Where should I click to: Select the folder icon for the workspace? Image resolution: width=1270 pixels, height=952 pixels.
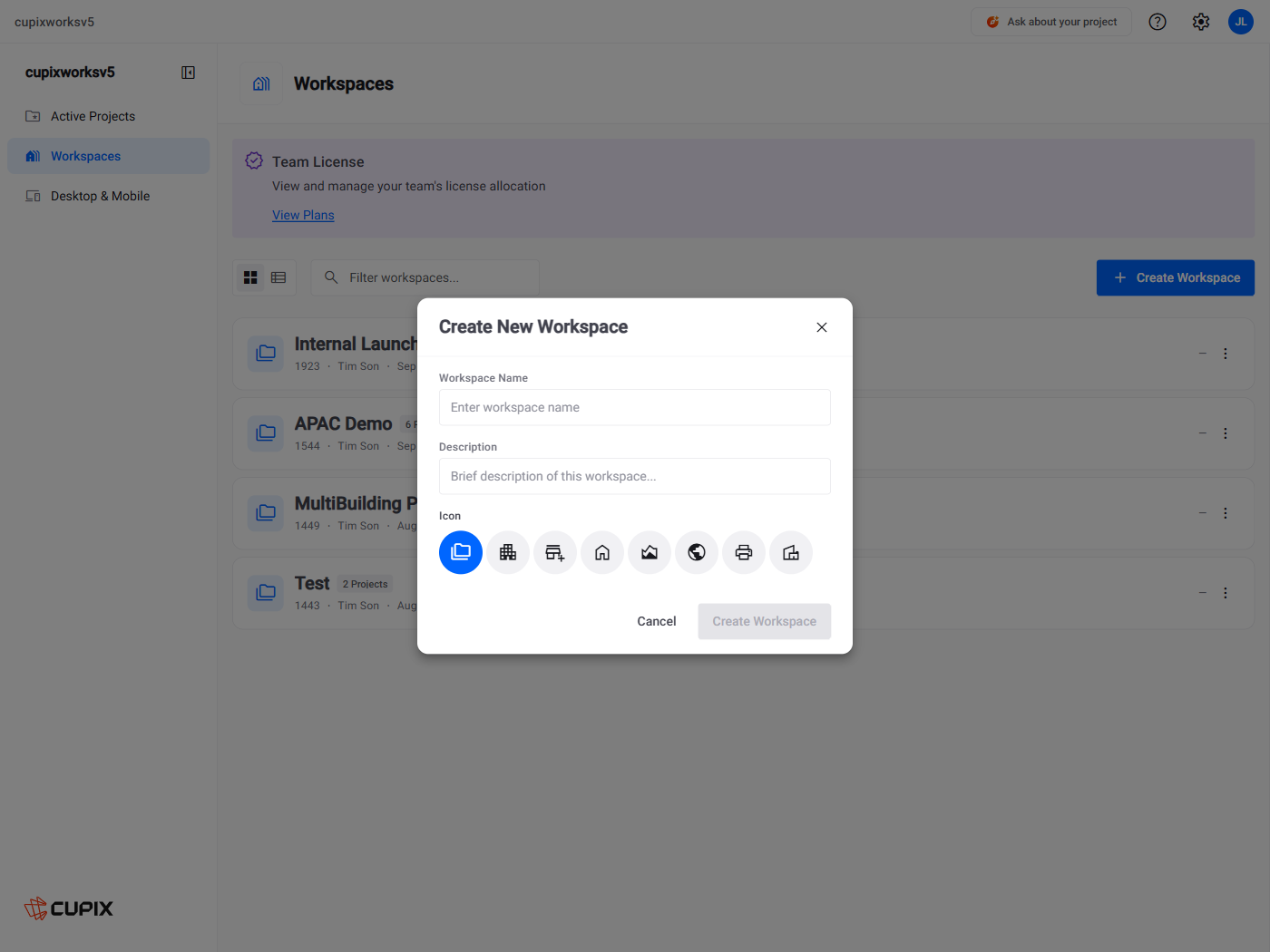coord(461,552)
